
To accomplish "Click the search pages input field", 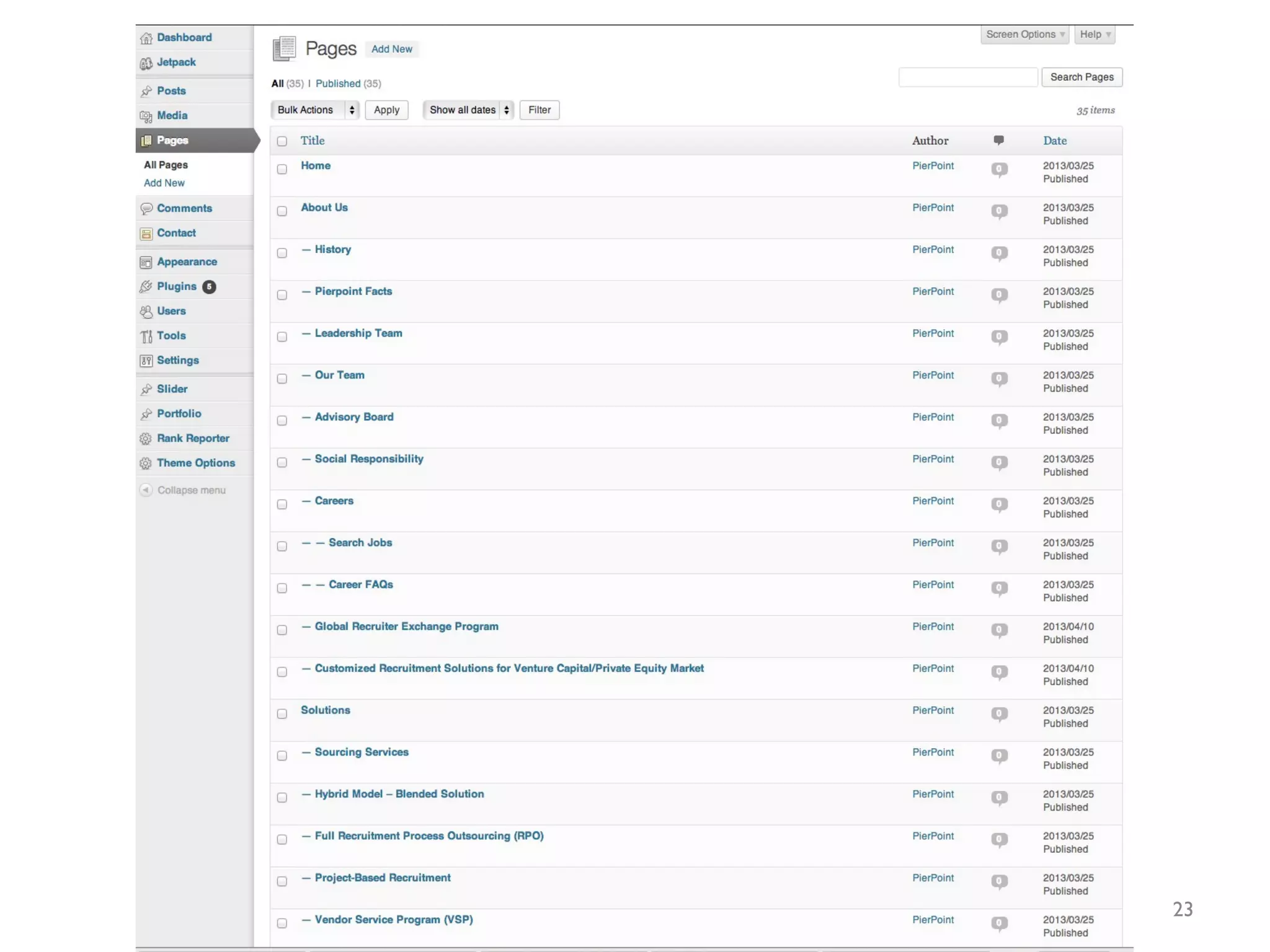I will pos(967,77).
